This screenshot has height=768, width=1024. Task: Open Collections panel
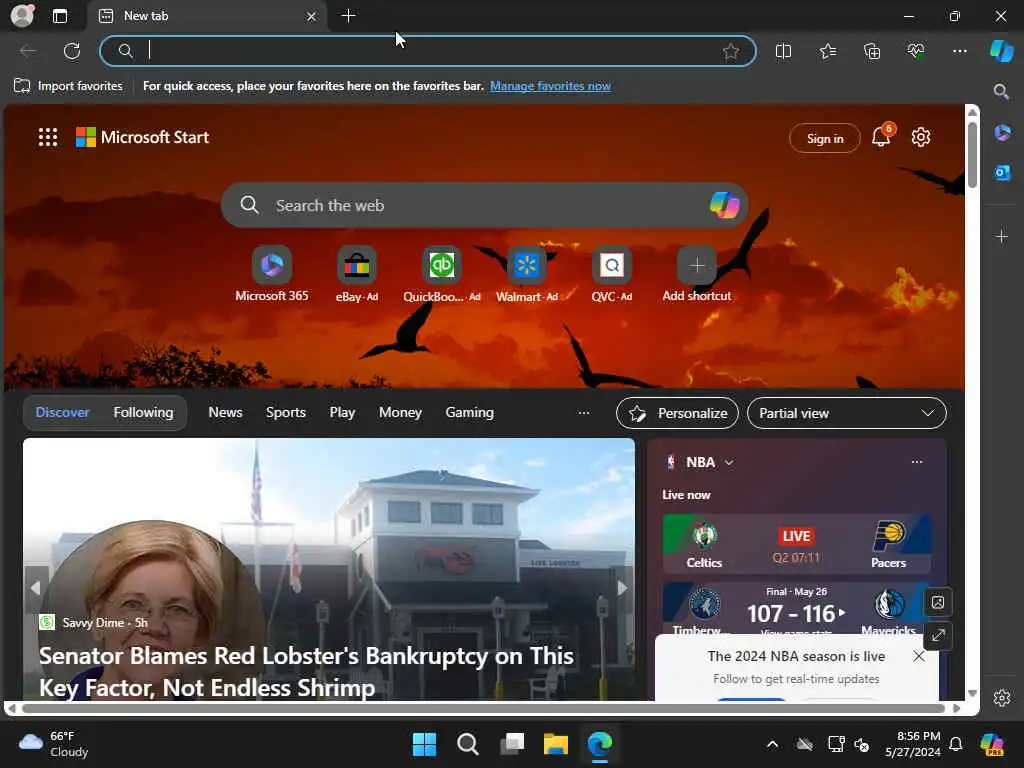(872, 51)
